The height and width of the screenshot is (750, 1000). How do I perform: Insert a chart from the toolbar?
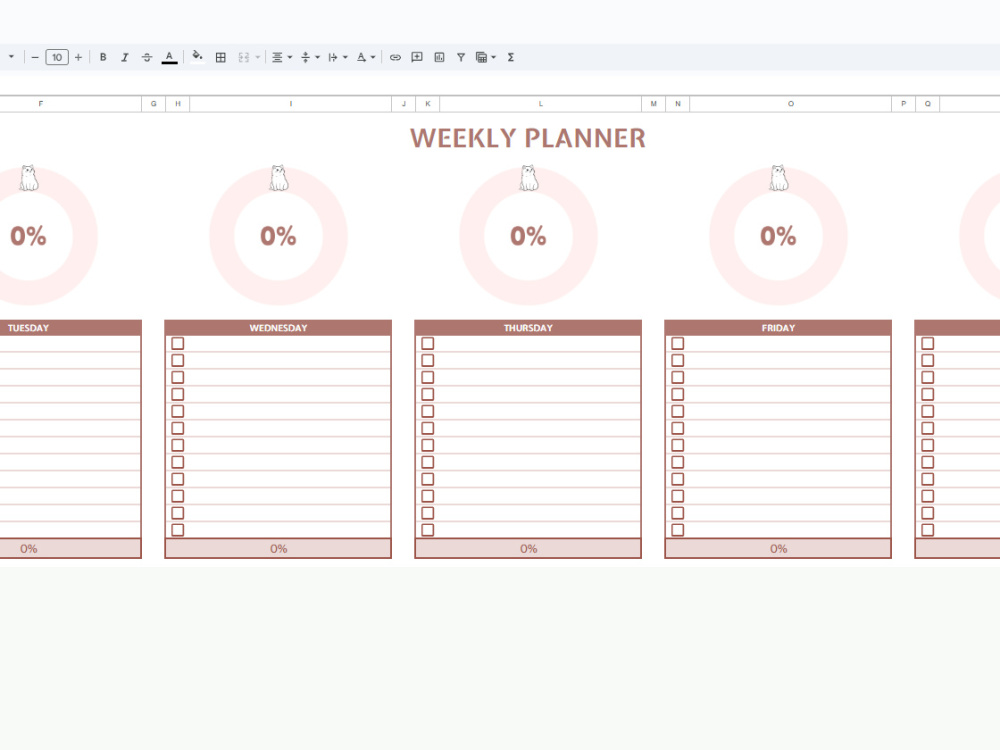439,57
